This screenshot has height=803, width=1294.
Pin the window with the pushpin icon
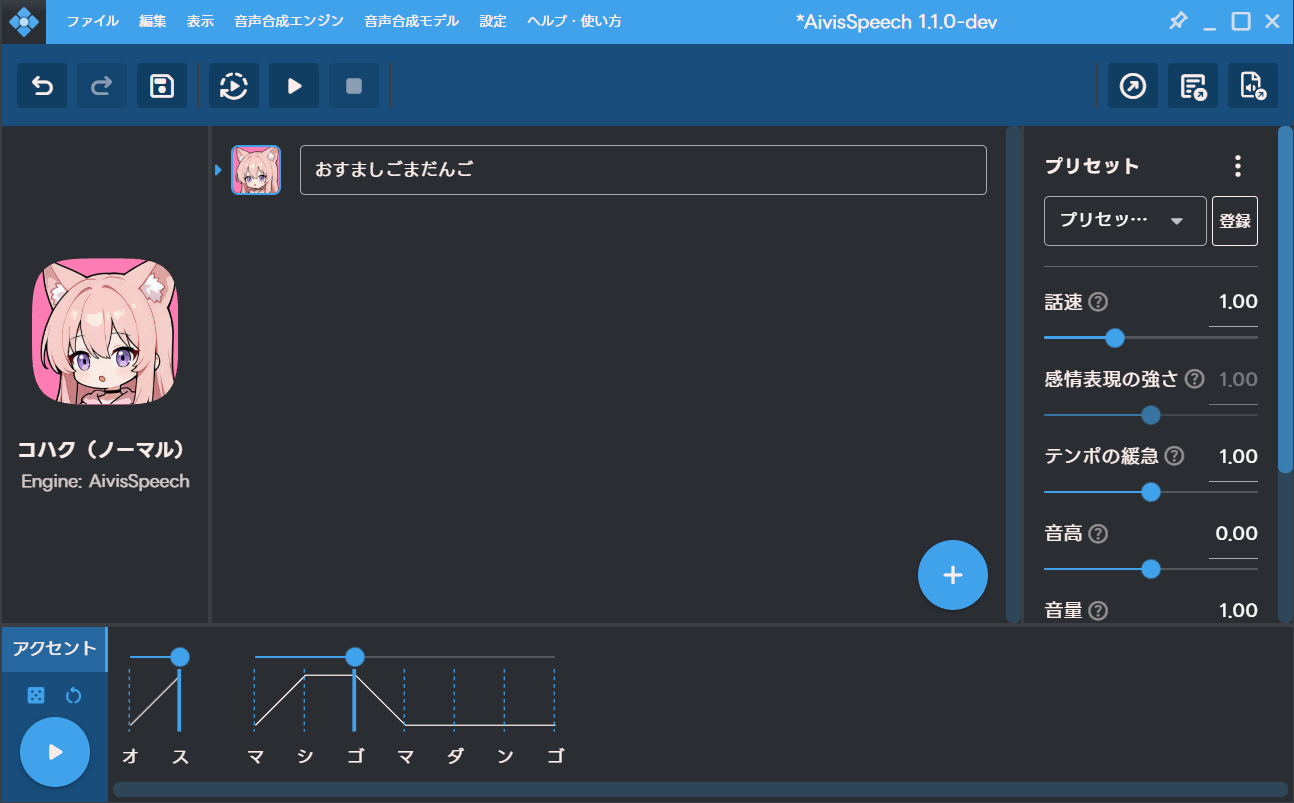(x=1178, y=21)
